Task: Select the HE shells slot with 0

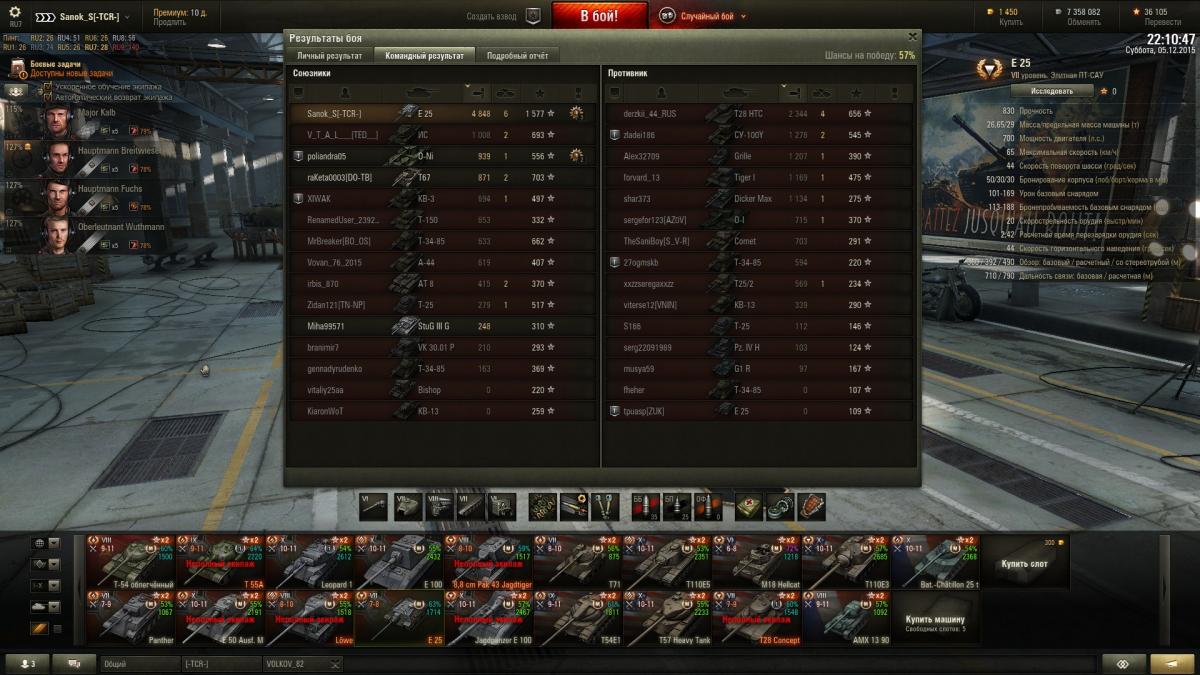Action: [x=707, y=506]
